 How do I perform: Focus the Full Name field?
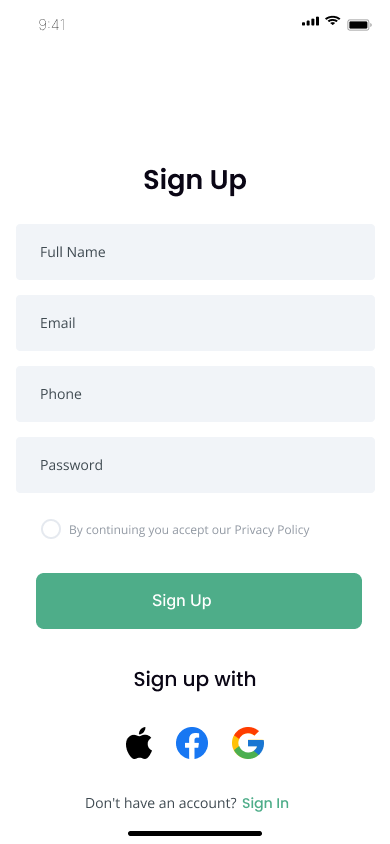pyautogui.click(x=195, y=252)
